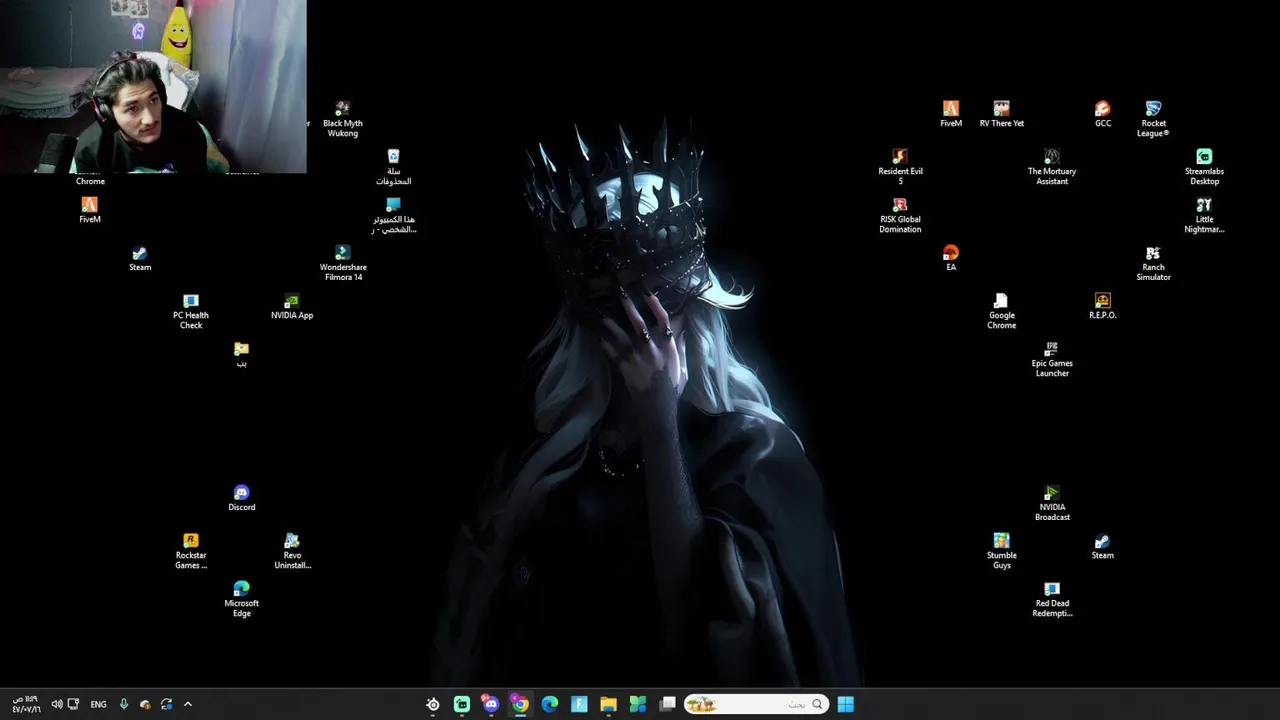Screen dimensions: 1280x720
Task: Open the Rocket League shortcut
Action: coord(1153,118)
